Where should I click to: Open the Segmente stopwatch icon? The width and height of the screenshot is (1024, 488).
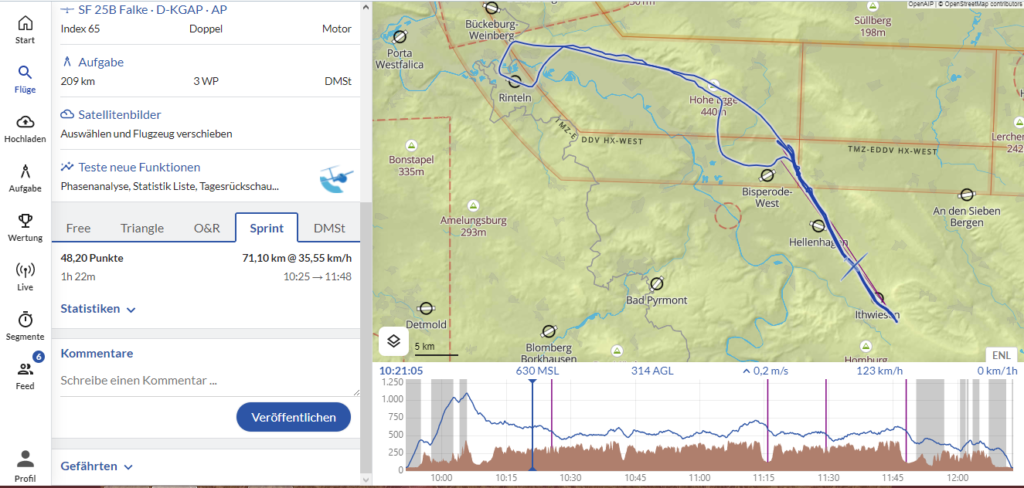click(25, 319)
